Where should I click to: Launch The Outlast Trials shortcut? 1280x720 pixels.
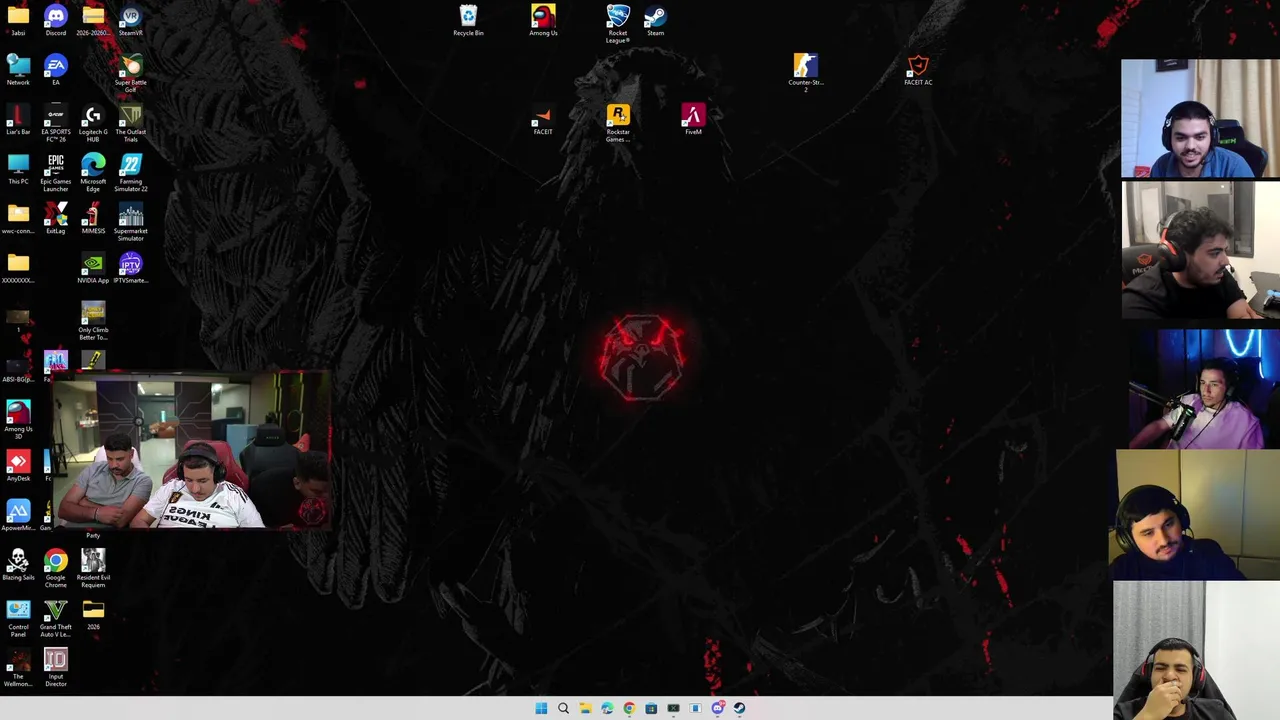click(131, 123)
